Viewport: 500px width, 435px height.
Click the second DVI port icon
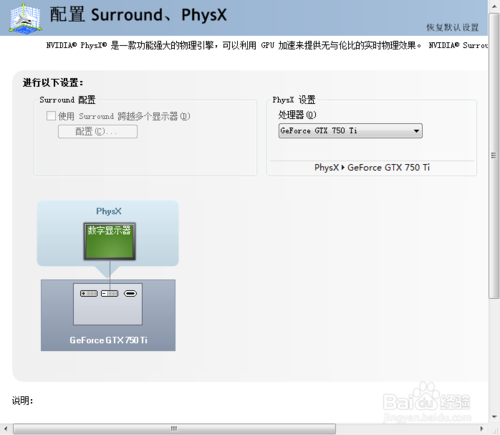click(110, 293)
